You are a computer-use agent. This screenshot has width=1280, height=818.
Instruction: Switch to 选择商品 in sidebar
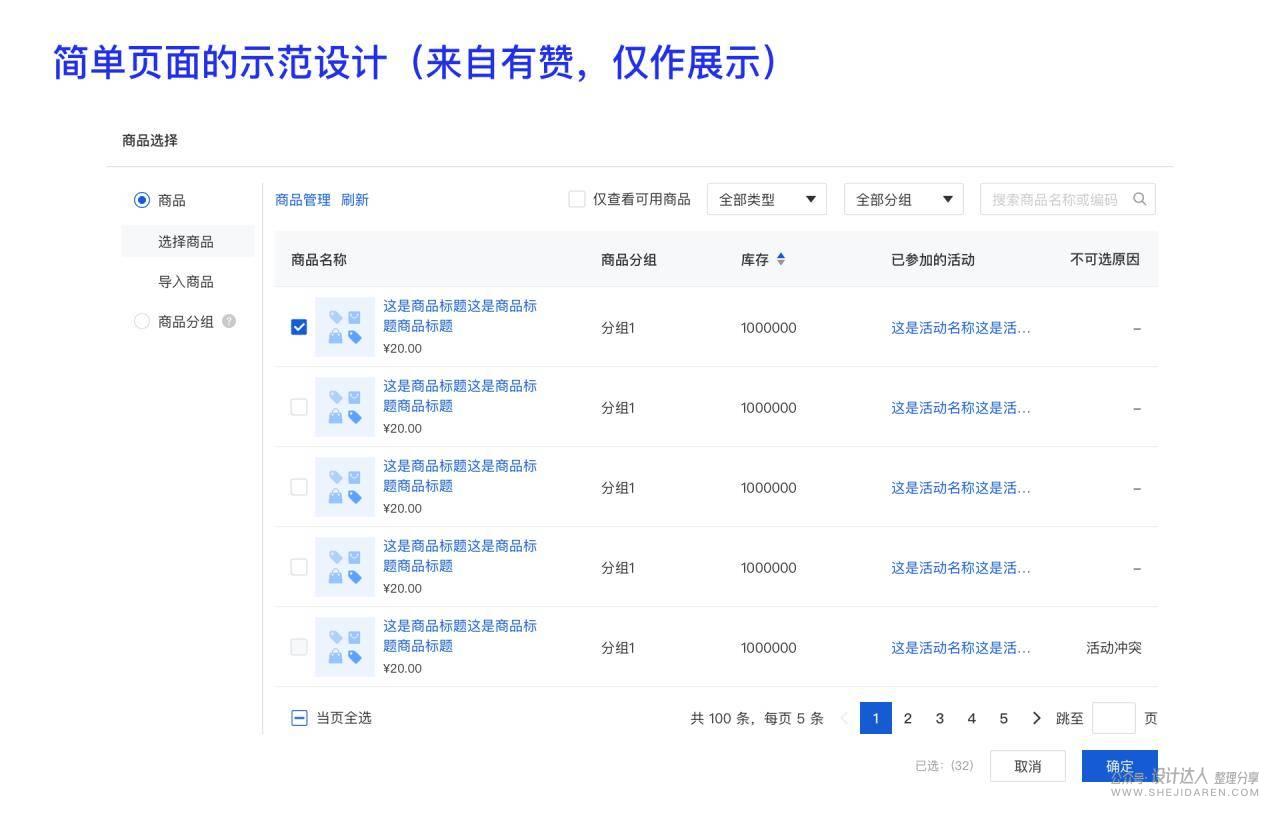click(x=187, y=241)
